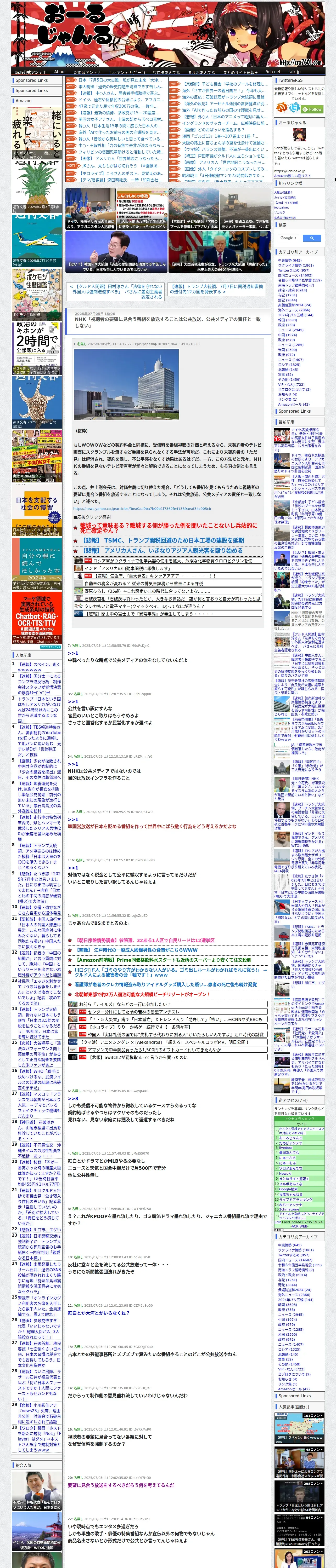This screenshot has width=336, height=1568.
Task: Open the 5ch.net nav link
Action: coord(273,72)
